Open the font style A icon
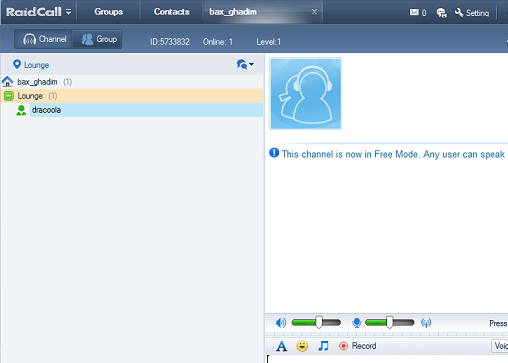The image size is (508, 363). coord(281,346)
